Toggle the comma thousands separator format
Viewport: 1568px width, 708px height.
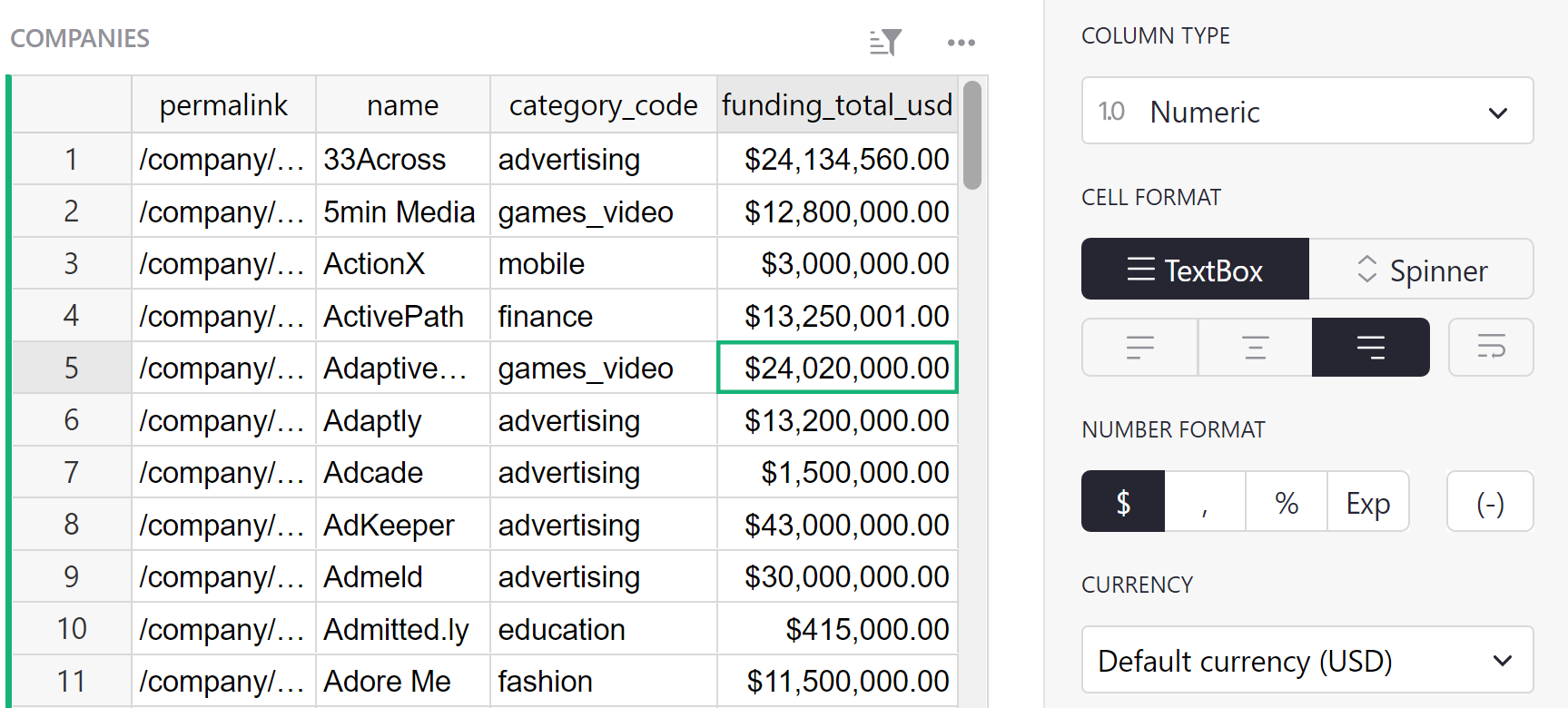coord(1205,502)
